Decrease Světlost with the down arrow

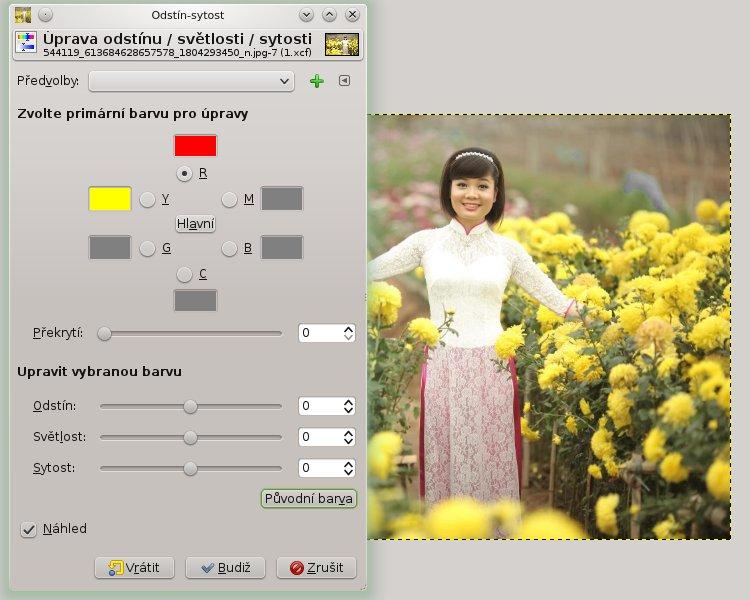click(349, 441)
